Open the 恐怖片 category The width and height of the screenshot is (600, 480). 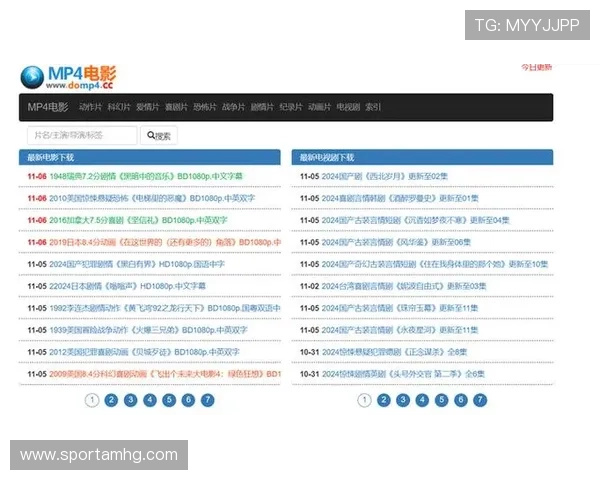(x=205, y=107)
